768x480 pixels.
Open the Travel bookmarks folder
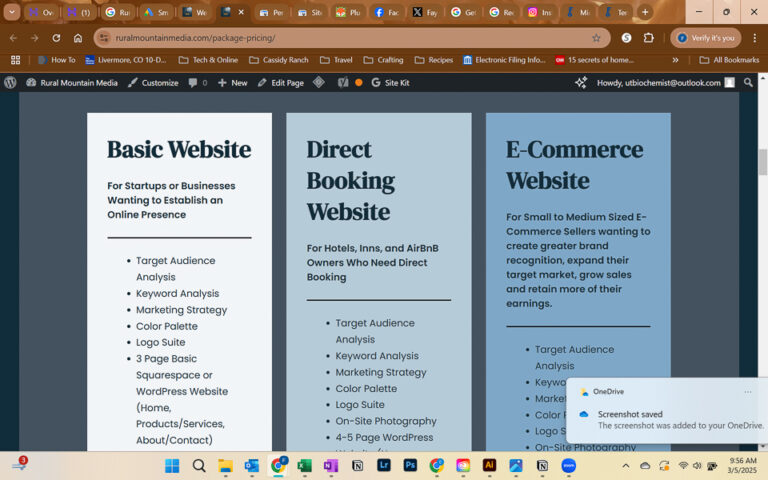tap(336, 60)
